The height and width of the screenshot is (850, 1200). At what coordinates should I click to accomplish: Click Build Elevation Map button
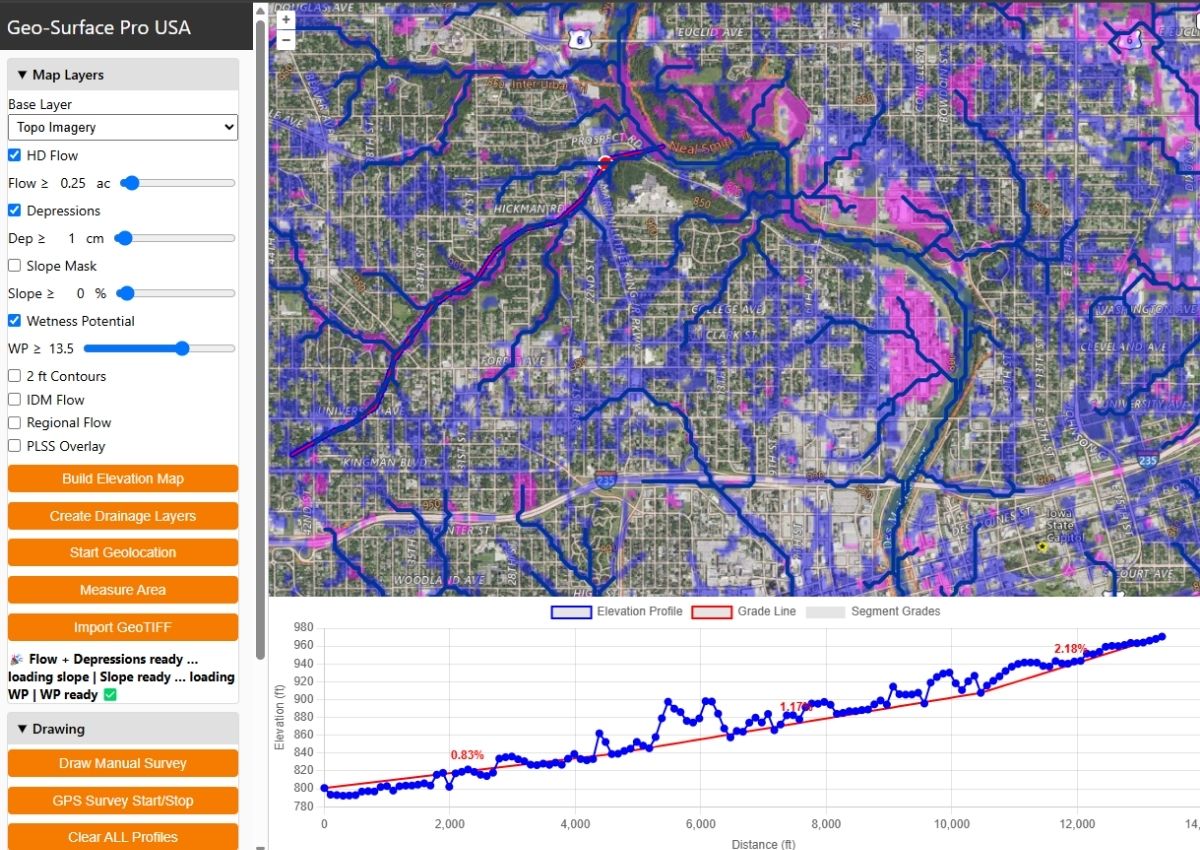(x=123, y=479)
